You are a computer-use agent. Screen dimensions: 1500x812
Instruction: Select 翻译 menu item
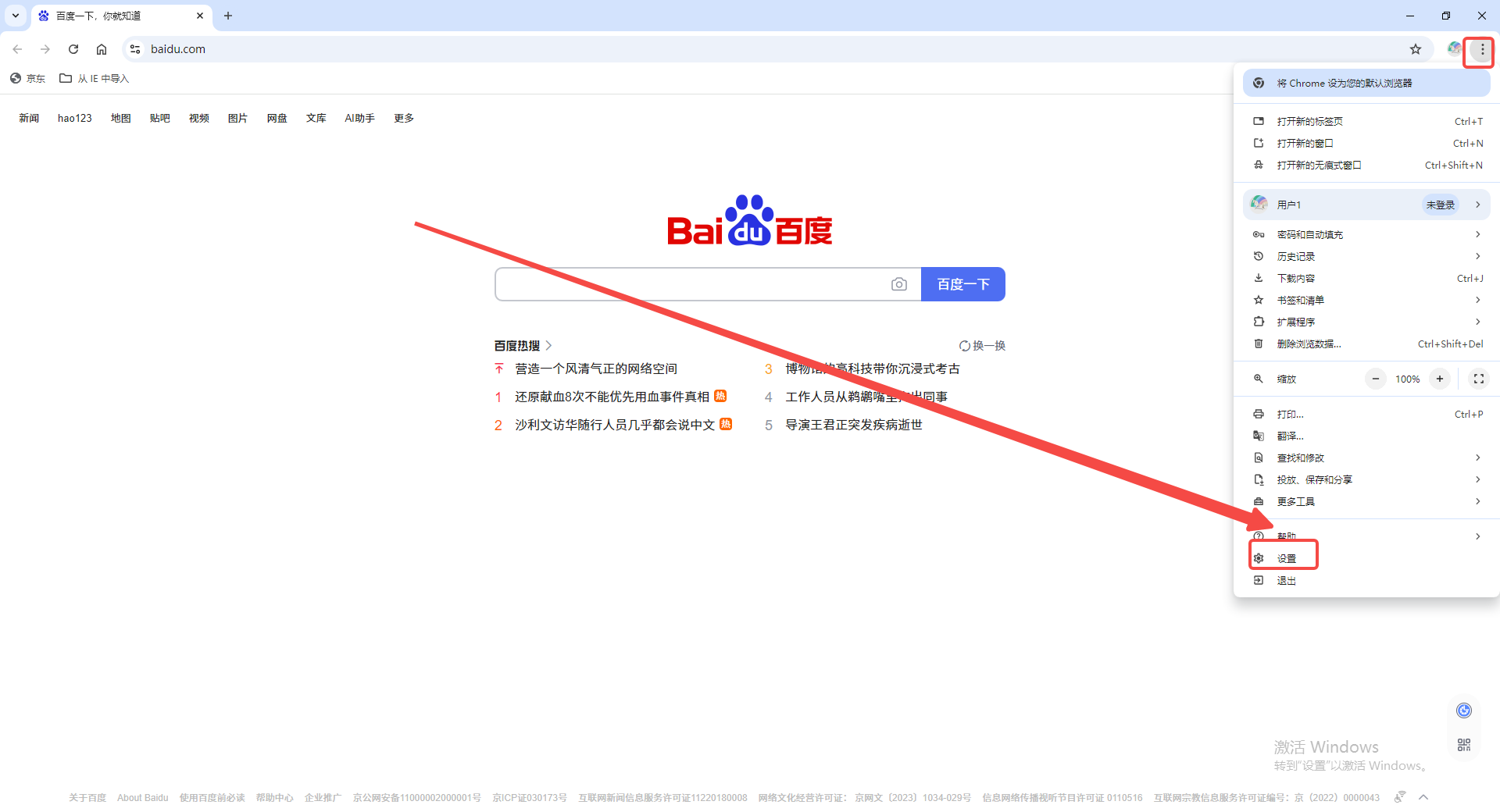click(x=1366, y=436)
